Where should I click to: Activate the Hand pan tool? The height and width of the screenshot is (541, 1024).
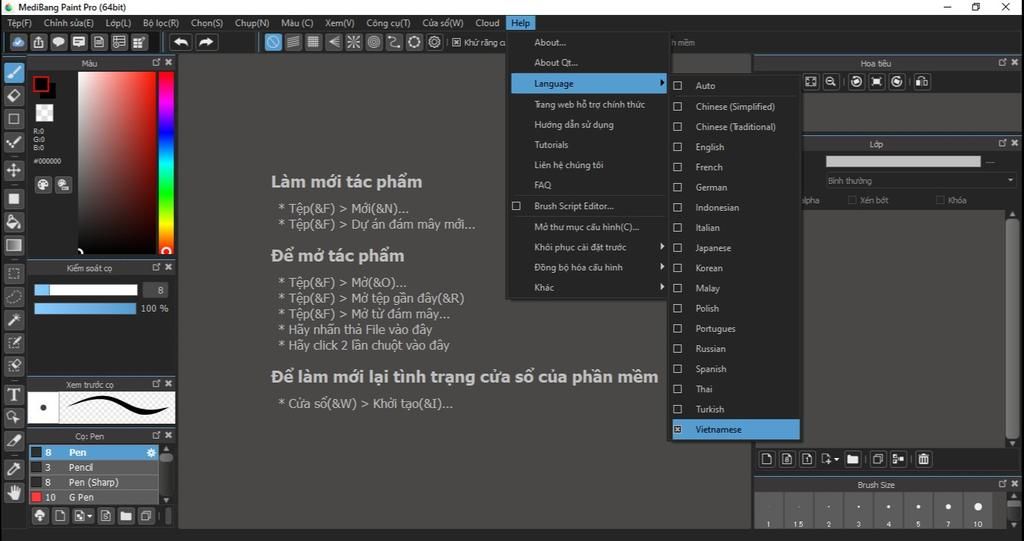(14, 492)
